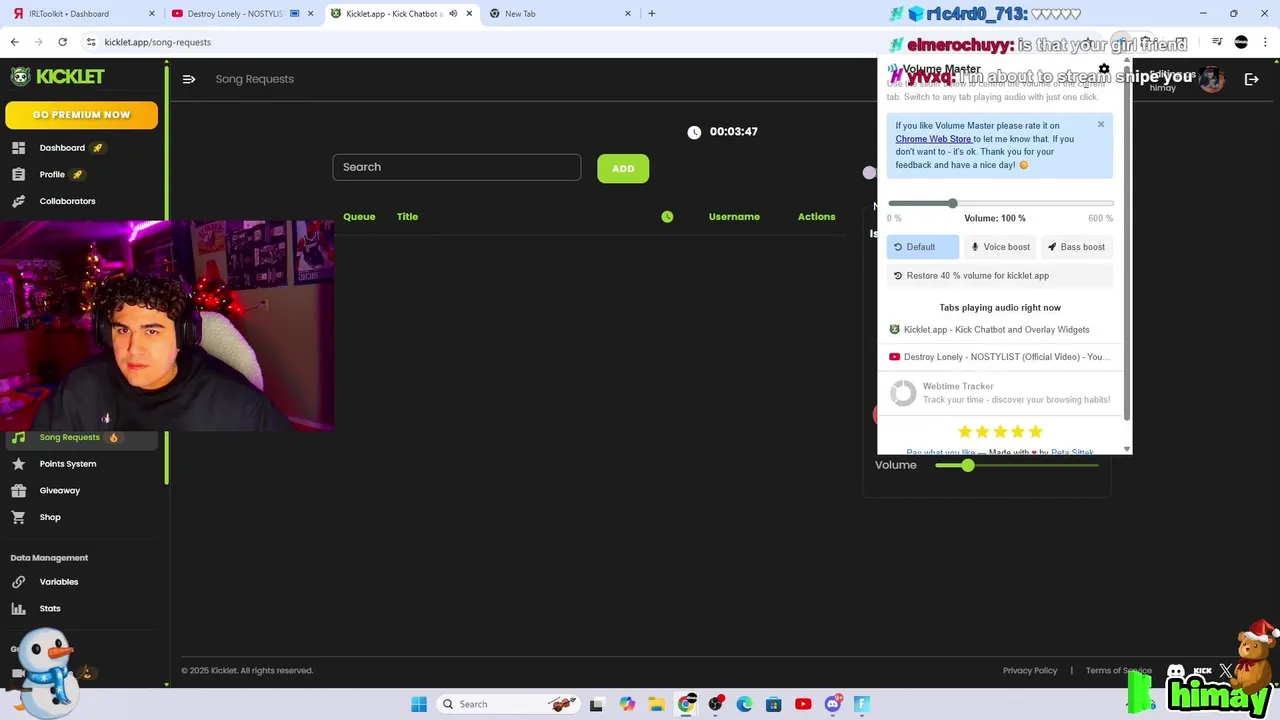1280x720 pixels.
Task: Open a new browser tab
Action: coord(652,14)
